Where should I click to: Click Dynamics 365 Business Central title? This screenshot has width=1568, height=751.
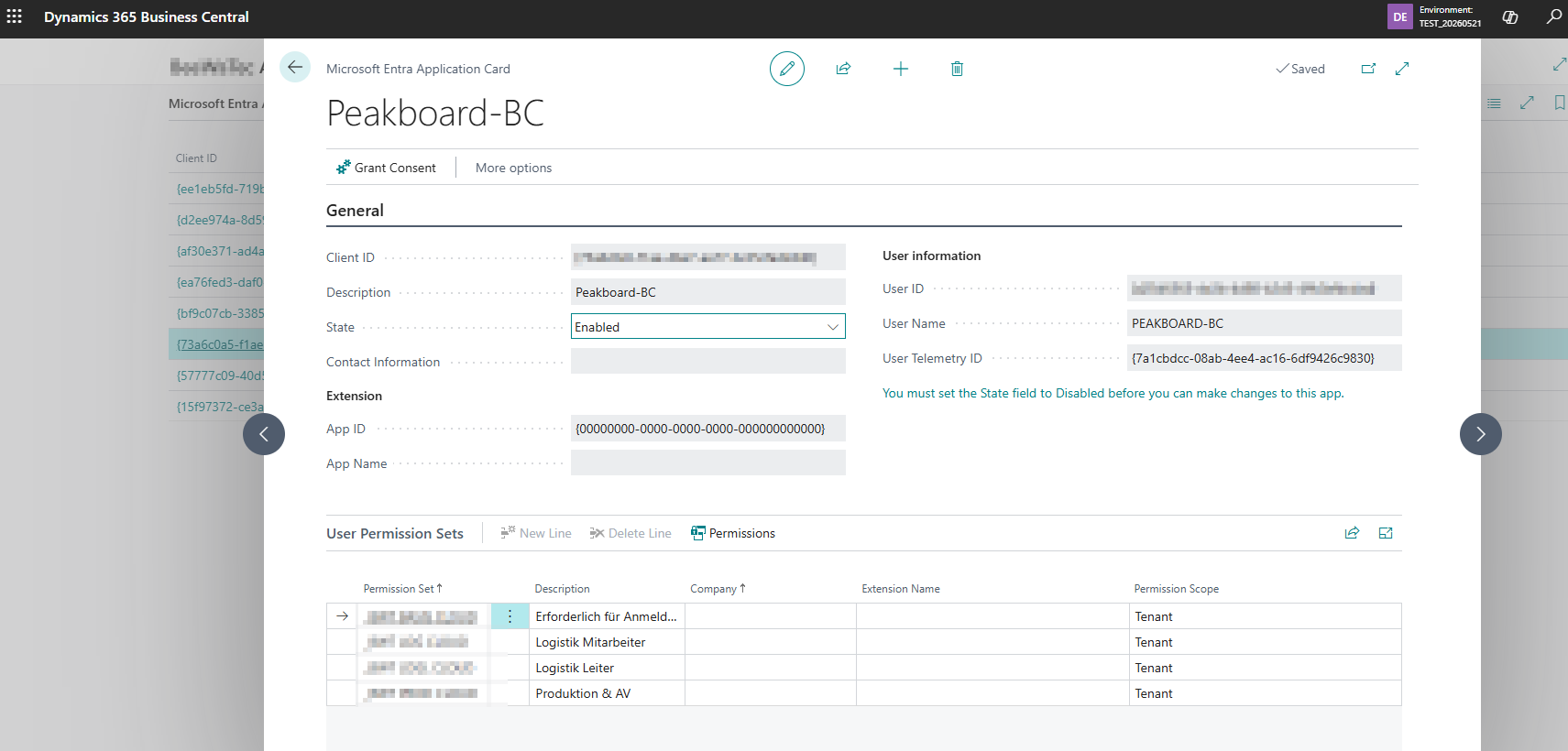click(x=147, y=16)
